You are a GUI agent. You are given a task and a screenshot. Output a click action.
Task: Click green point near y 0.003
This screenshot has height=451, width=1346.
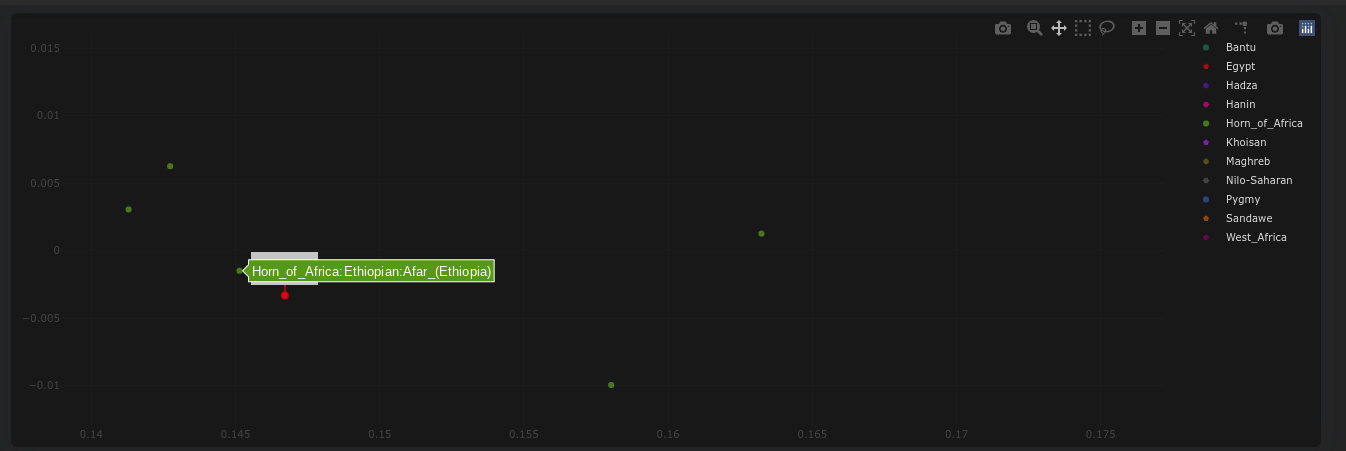tap(129, 209)
